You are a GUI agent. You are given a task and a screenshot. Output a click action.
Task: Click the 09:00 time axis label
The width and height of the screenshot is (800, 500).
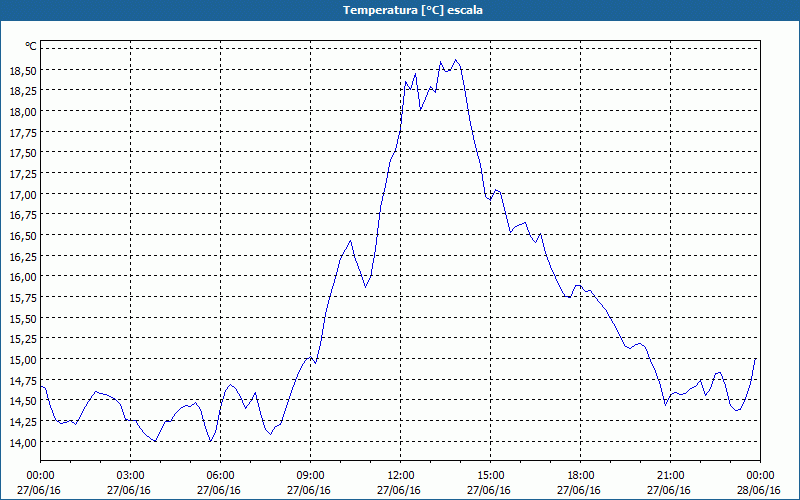click(311, 476)
